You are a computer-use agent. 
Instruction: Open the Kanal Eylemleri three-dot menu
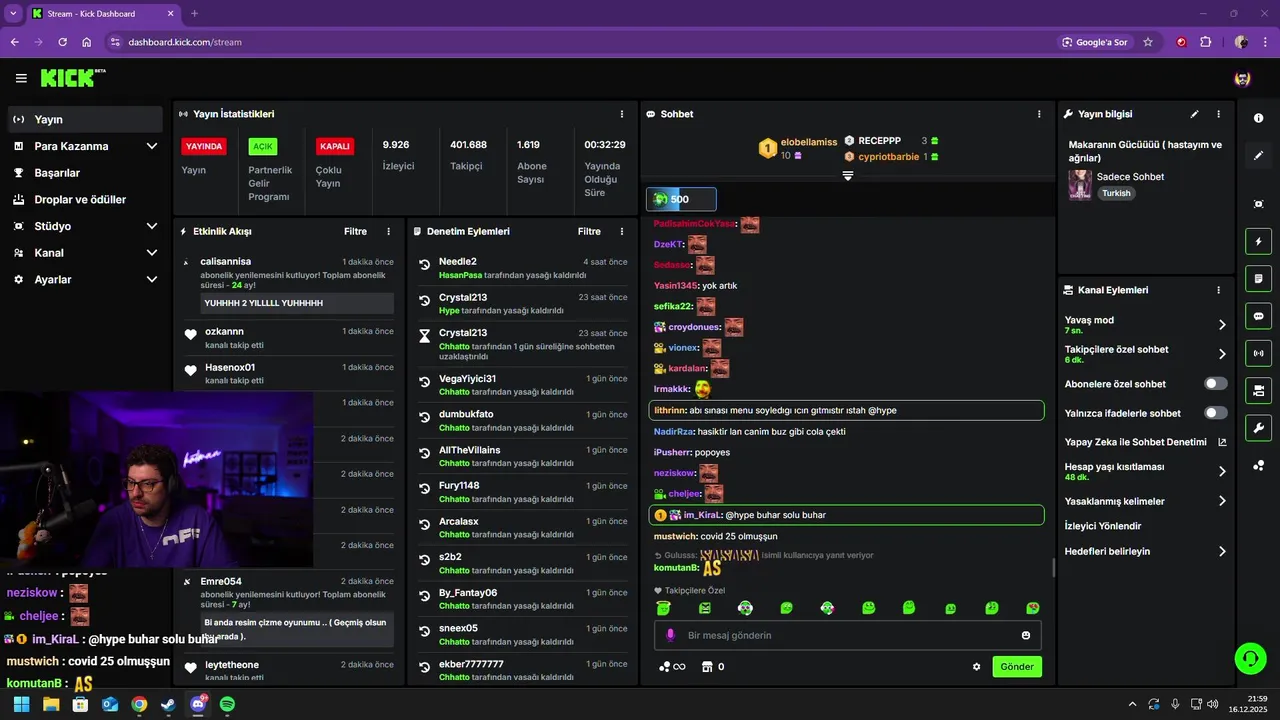coord(1218,290)
